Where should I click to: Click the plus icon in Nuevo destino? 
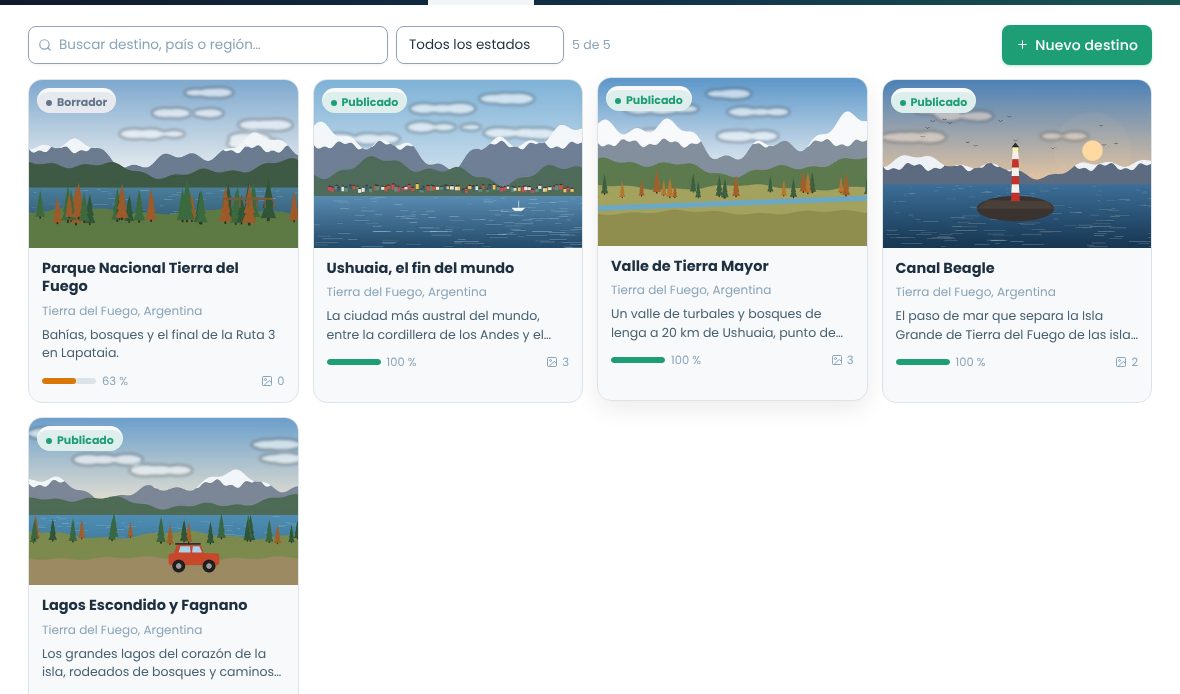(1022, 45)
